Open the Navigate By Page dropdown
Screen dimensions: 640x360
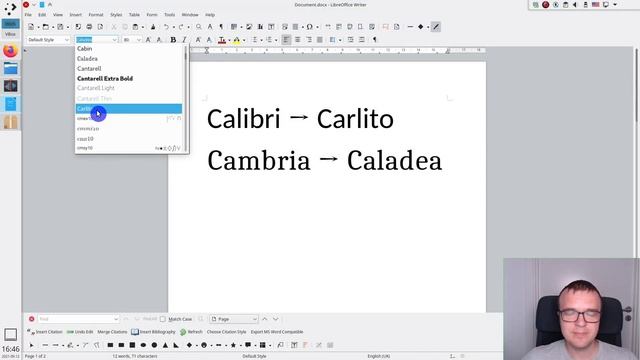pos(234,319)
